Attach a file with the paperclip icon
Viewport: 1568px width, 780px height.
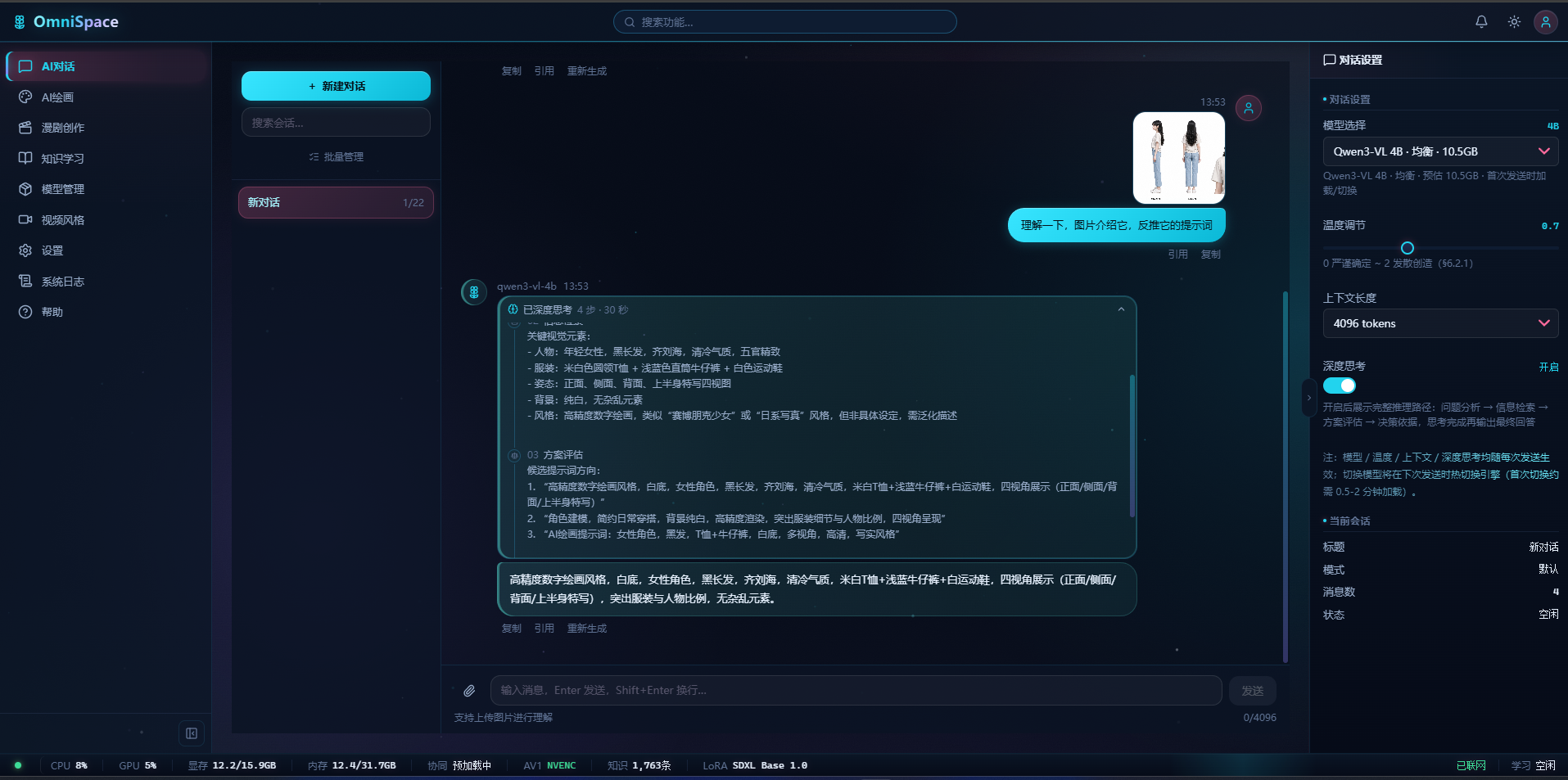pyautogui.click(x=469, y=691)
